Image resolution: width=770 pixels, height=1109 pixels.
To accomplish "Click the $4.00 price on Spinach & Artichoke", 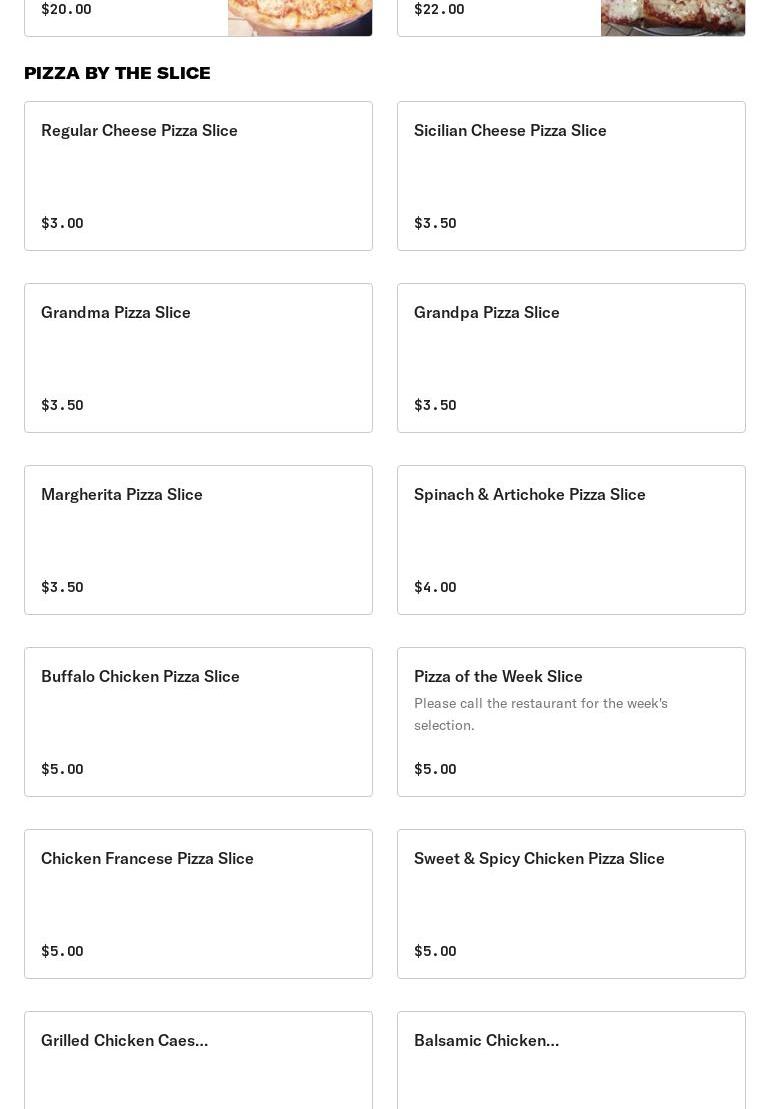I will (435, 587).
